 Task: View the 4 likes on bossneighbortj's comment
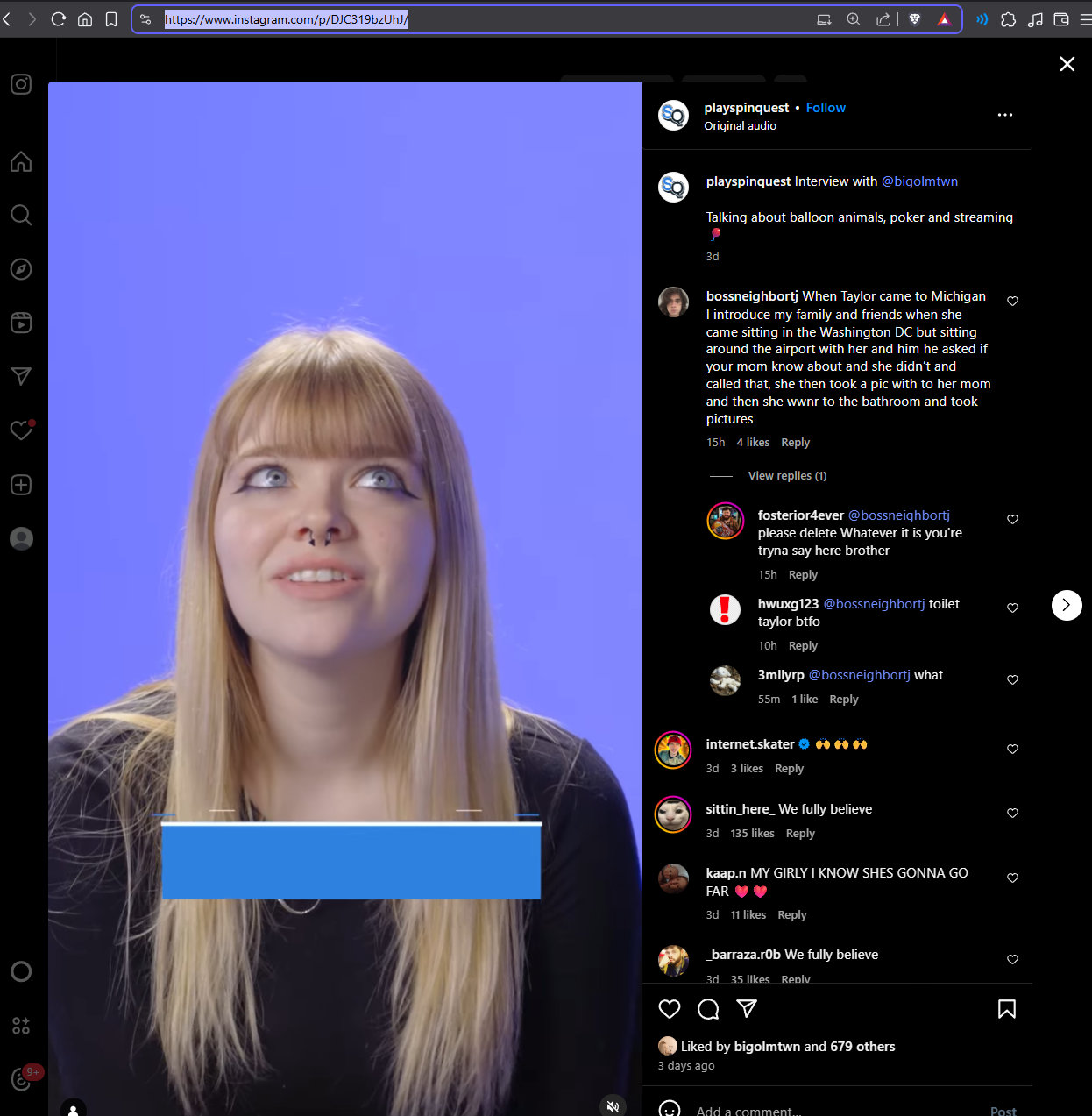pos(753,443)
